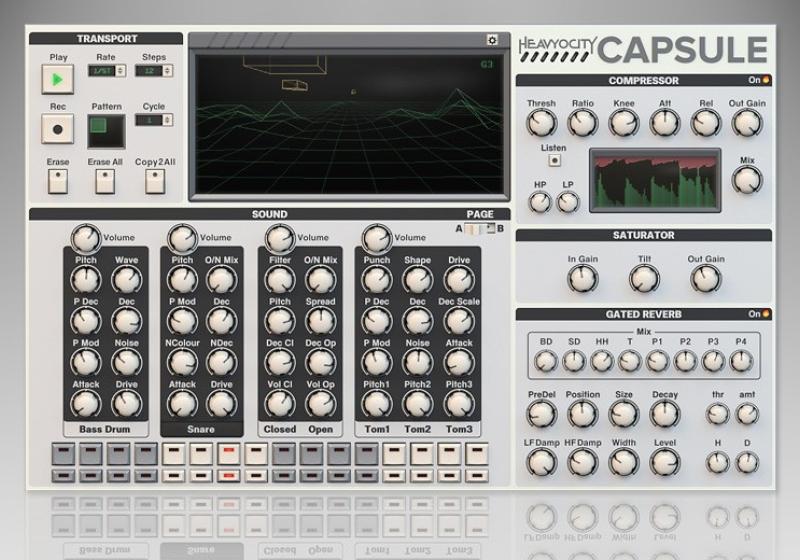Viewport: 800px width, 560px height.
Task: Enable the compressor Listen button
Action: pyautogui.click(x=553, y=161)
